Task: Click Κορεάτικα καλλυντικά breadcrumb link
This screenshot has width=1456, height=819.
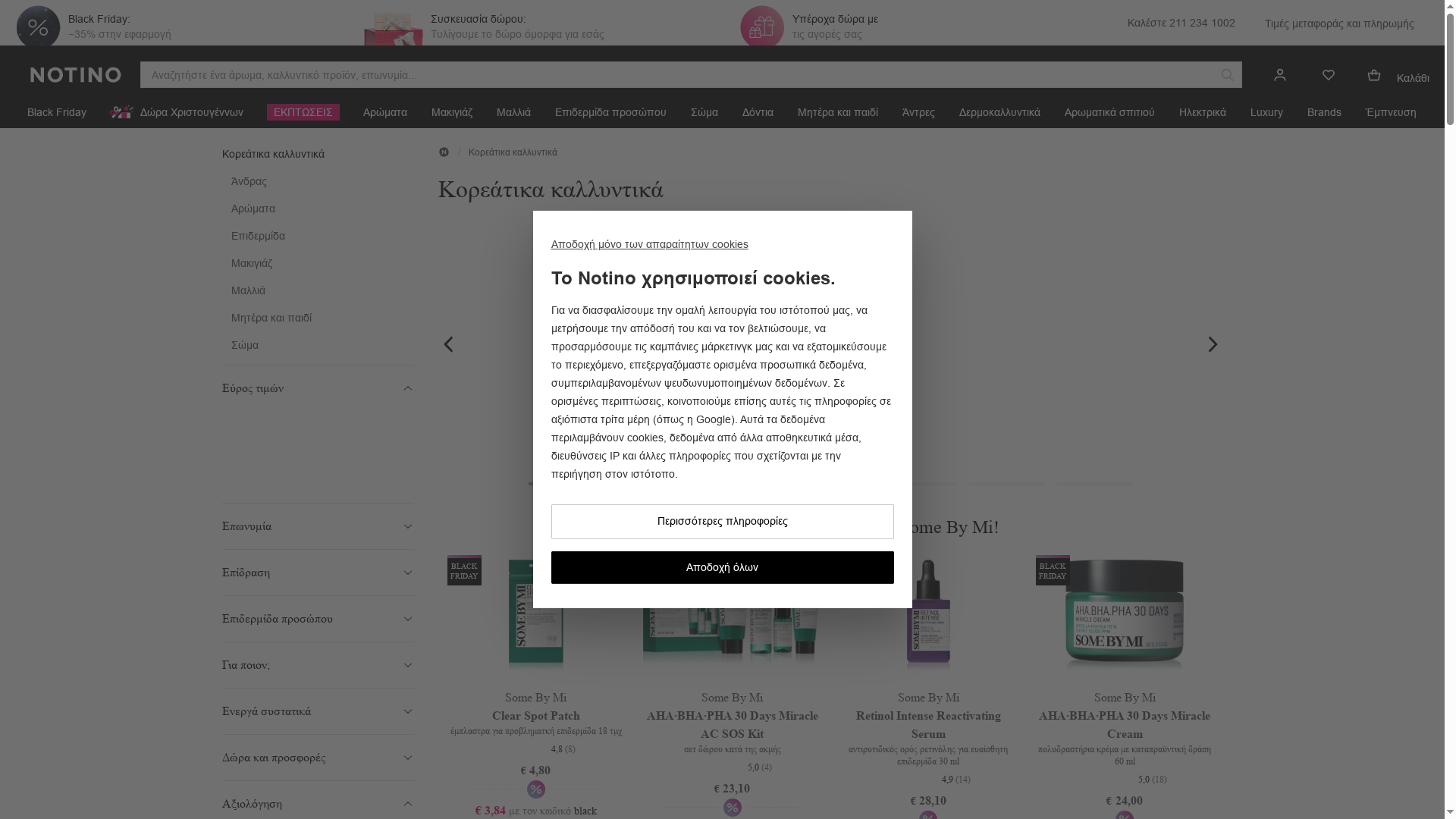Action: click(x=513, y=152)
